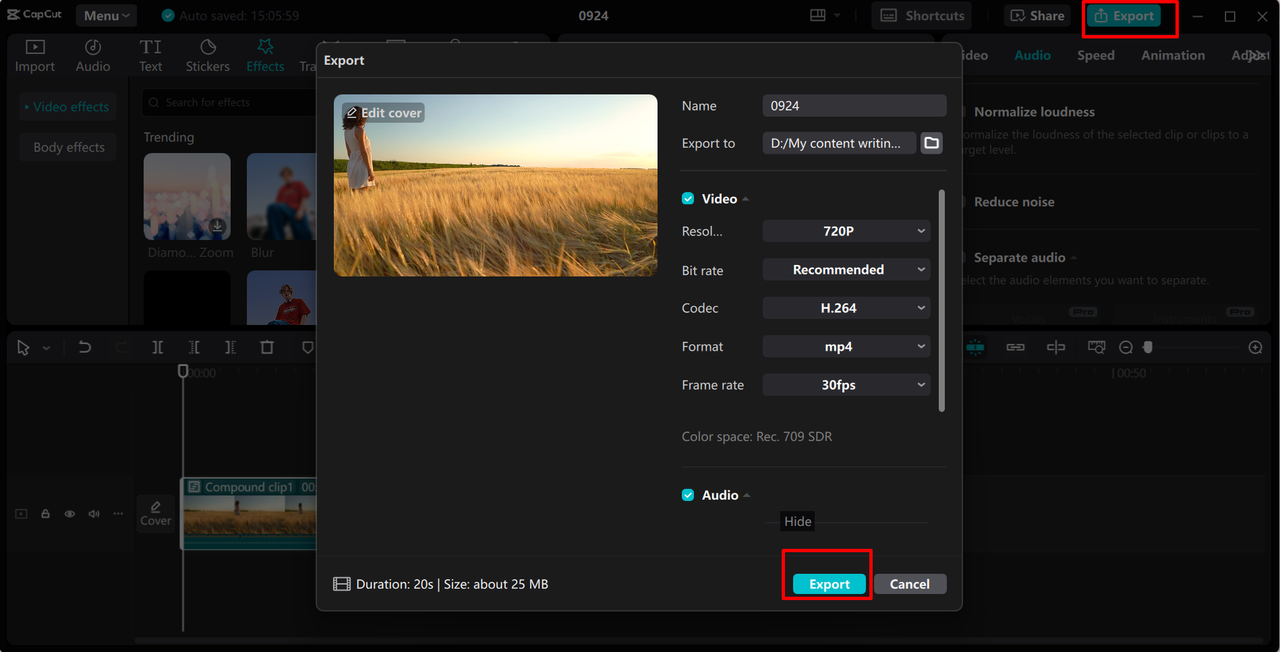Select Body effects in sidebar

click(x=67, y=147)
